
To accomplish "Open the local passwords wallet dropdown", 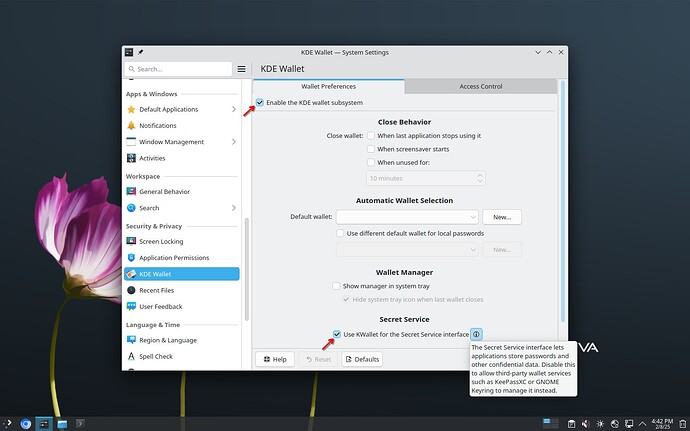I will click(x=407, y=250).
